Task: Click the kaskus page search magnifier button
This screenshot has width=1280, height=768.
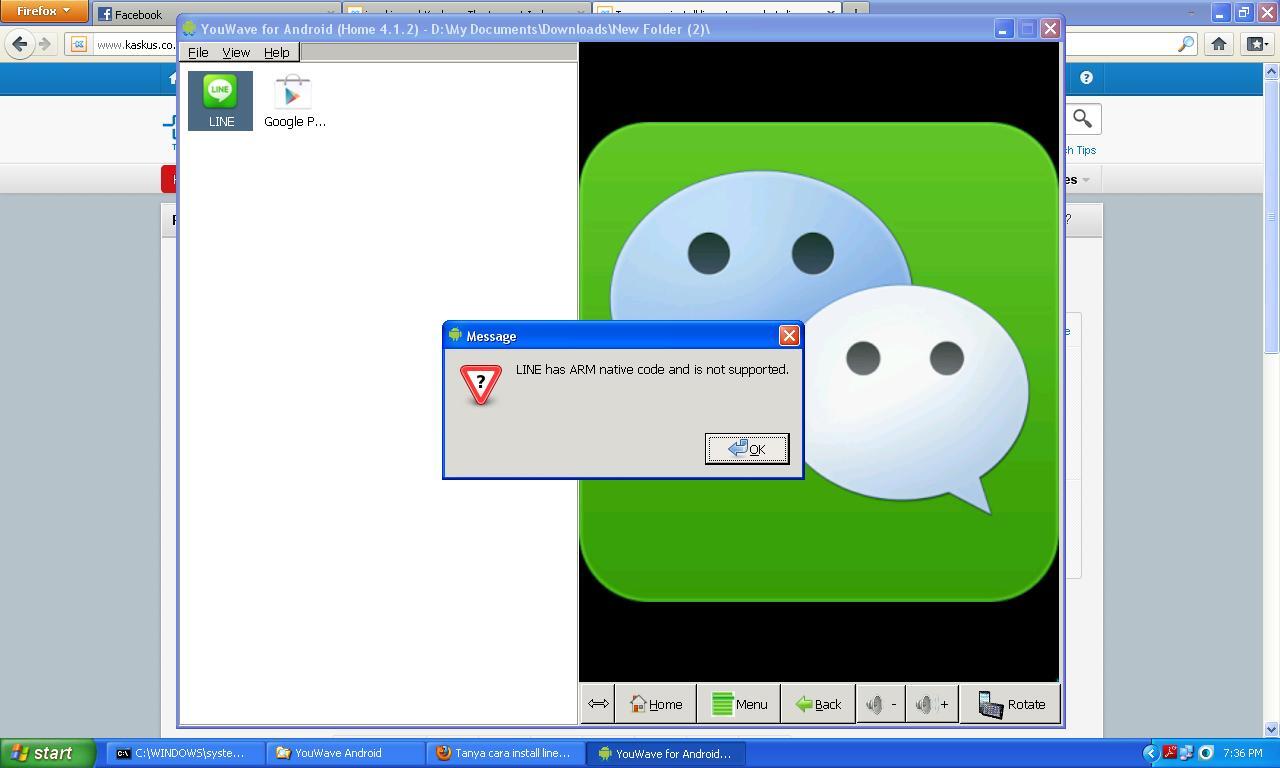Action: (1082, 119)
